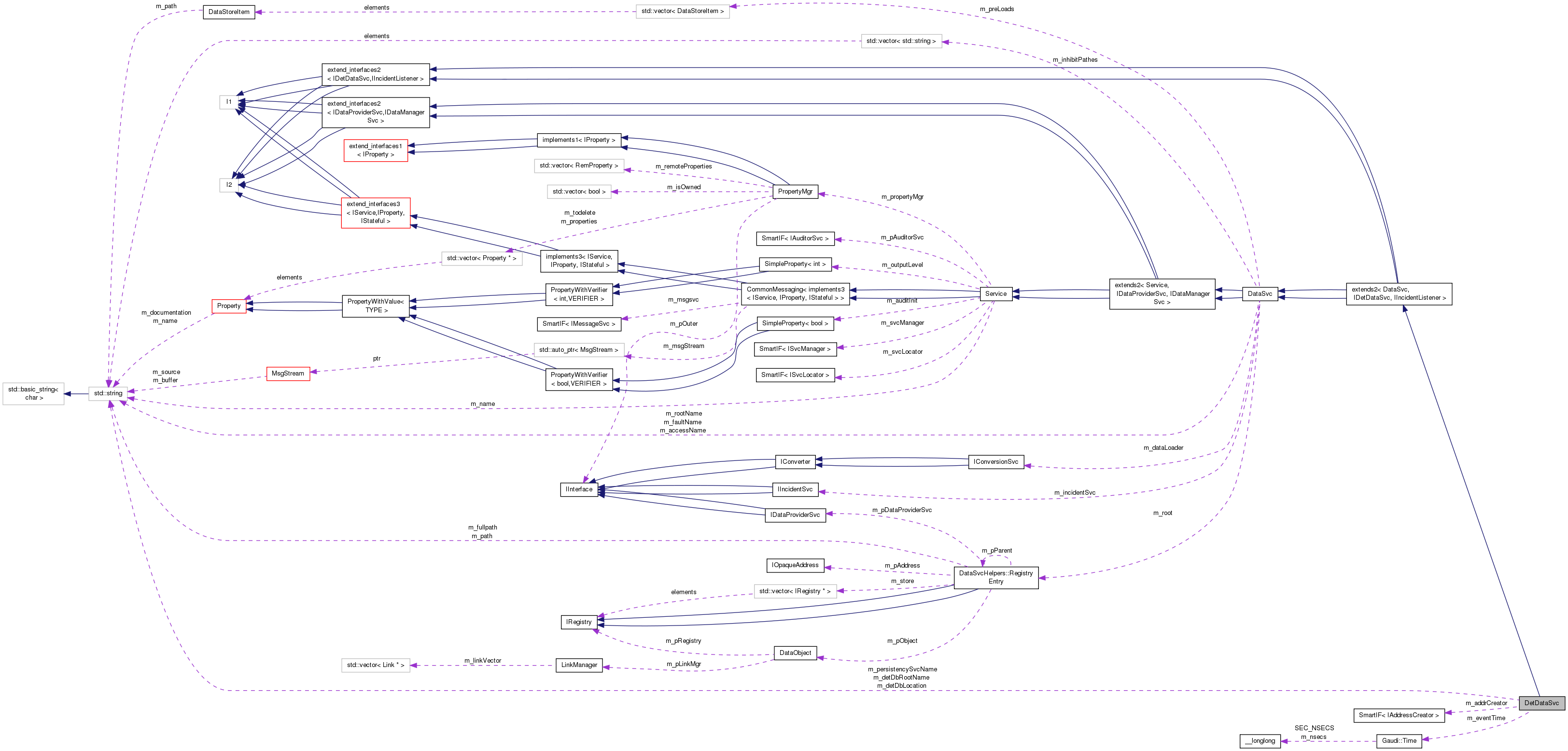Open the IOpaqueAddress class box
Screen dimensions: 1568x751
[796, 565]
